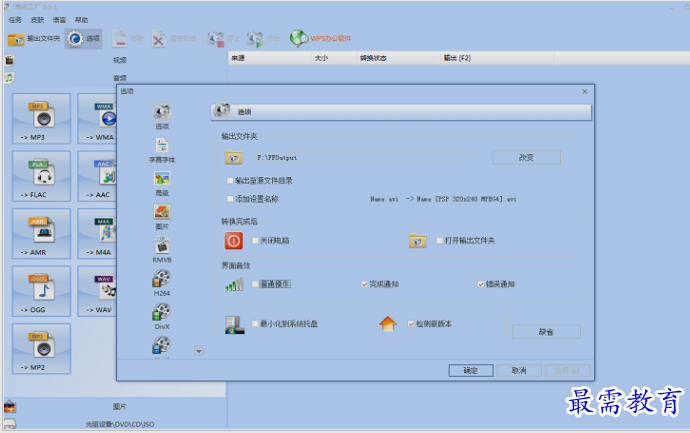Click the 大小 column header
690x433 pixels.
333,58
